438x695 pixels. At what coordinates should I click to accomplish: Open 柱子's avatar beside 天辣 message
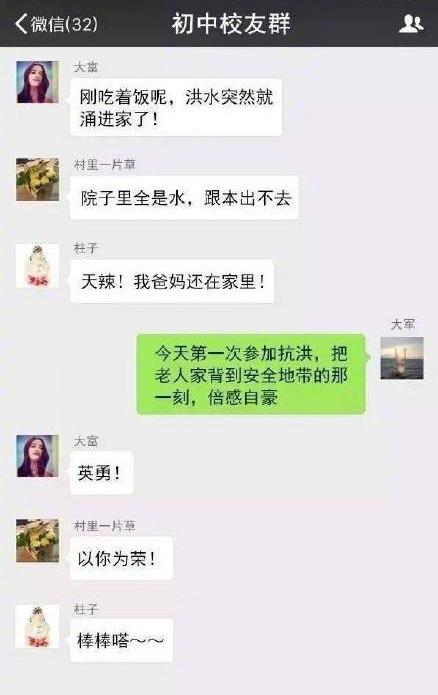(37, 266)
